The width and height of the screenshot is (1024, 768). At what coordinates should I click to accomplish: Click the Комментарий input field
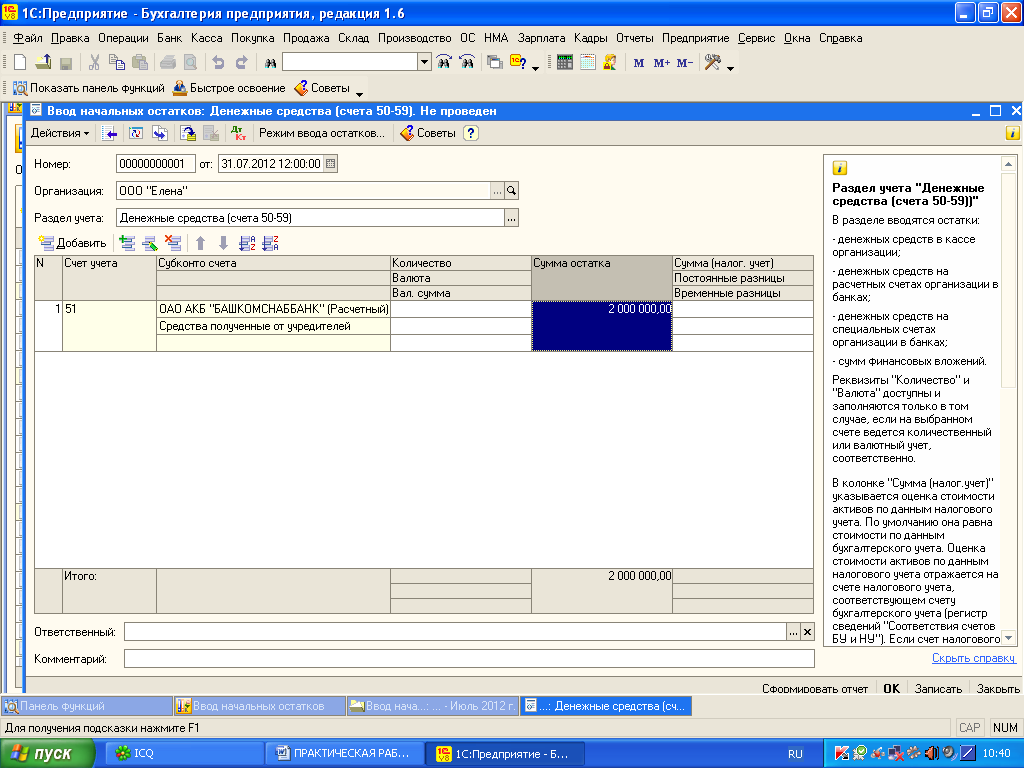[469, 659]
